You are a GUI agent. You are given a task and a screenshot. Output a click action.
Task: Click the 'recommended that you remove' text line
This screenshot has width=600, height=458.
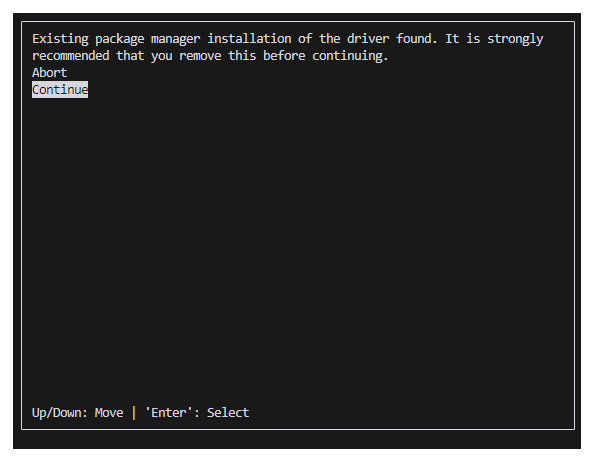click(210, 56)
